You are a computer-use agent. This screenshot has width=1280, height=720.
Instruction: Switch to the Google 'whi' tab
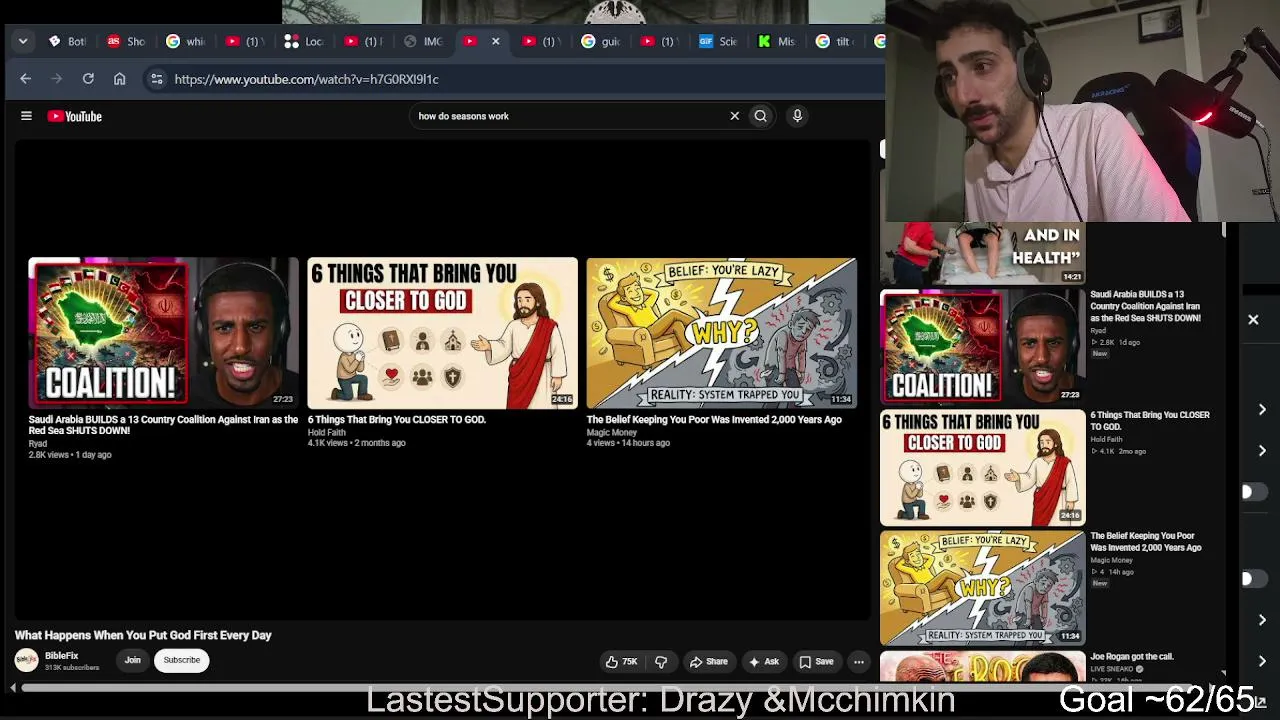(x=185, y=41)
